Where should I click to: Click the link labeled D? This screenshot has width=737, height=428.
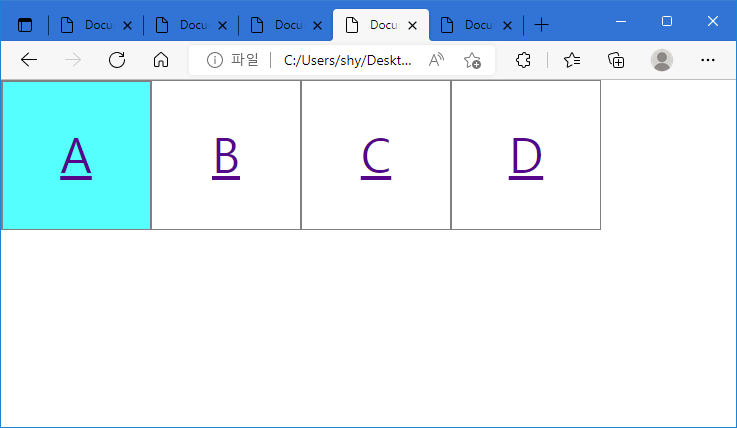pyautogui.click(x=526, y=156)
